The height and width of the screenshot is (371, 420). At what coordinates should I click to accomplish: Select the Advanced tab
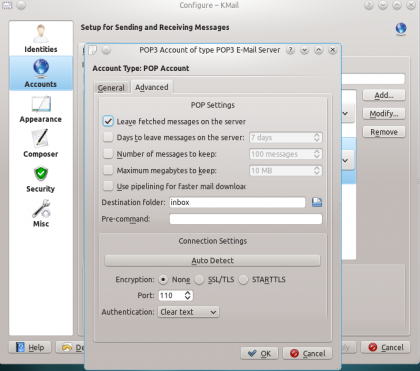point(152,87)
